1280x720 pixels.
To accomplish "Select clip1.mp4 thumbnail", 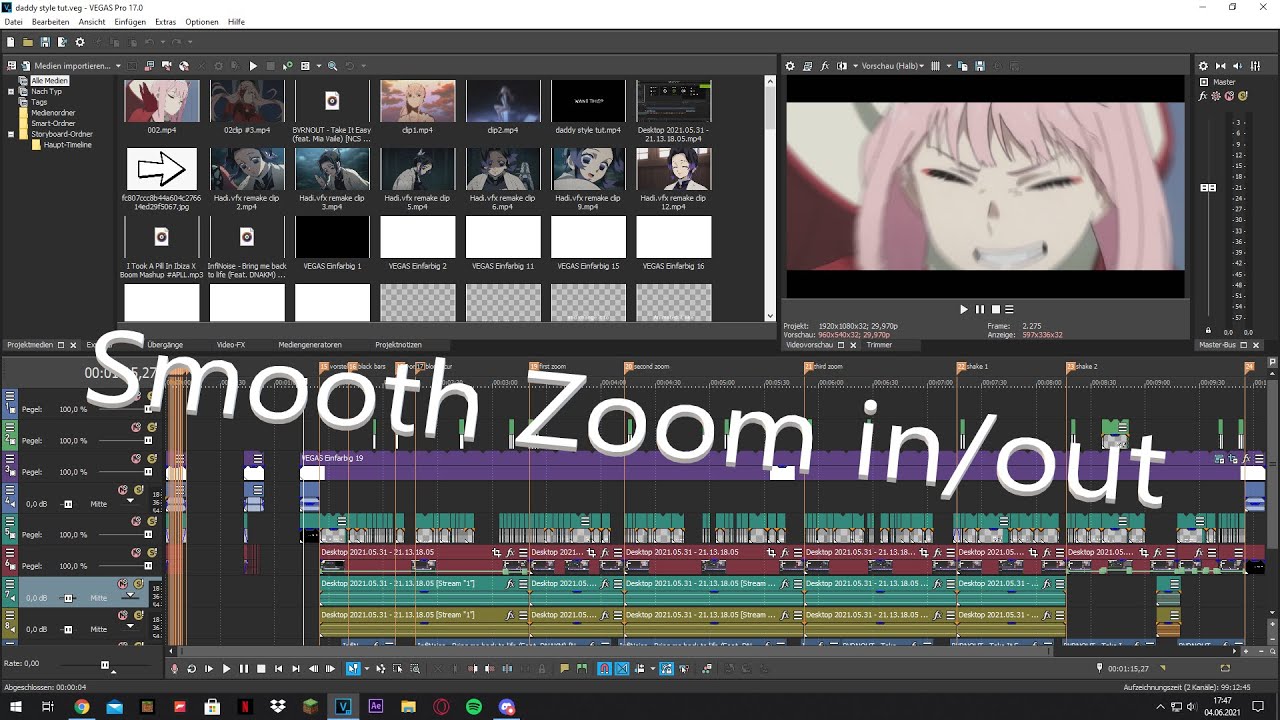I will pyautogui.click(x=417, y=101).
